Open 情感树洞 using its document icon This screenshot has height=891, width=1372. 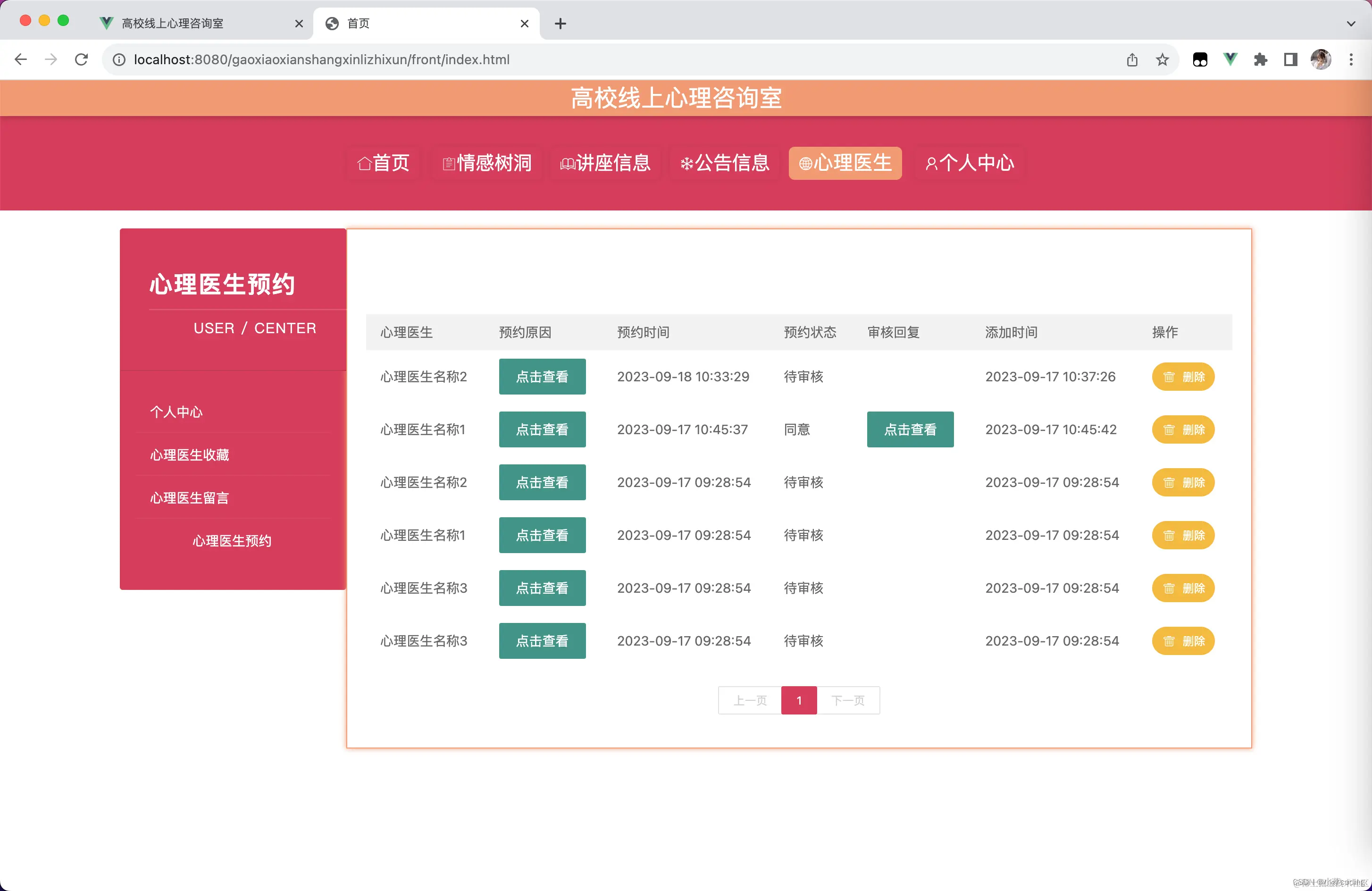pyautogui.click(x=449, y=163)
